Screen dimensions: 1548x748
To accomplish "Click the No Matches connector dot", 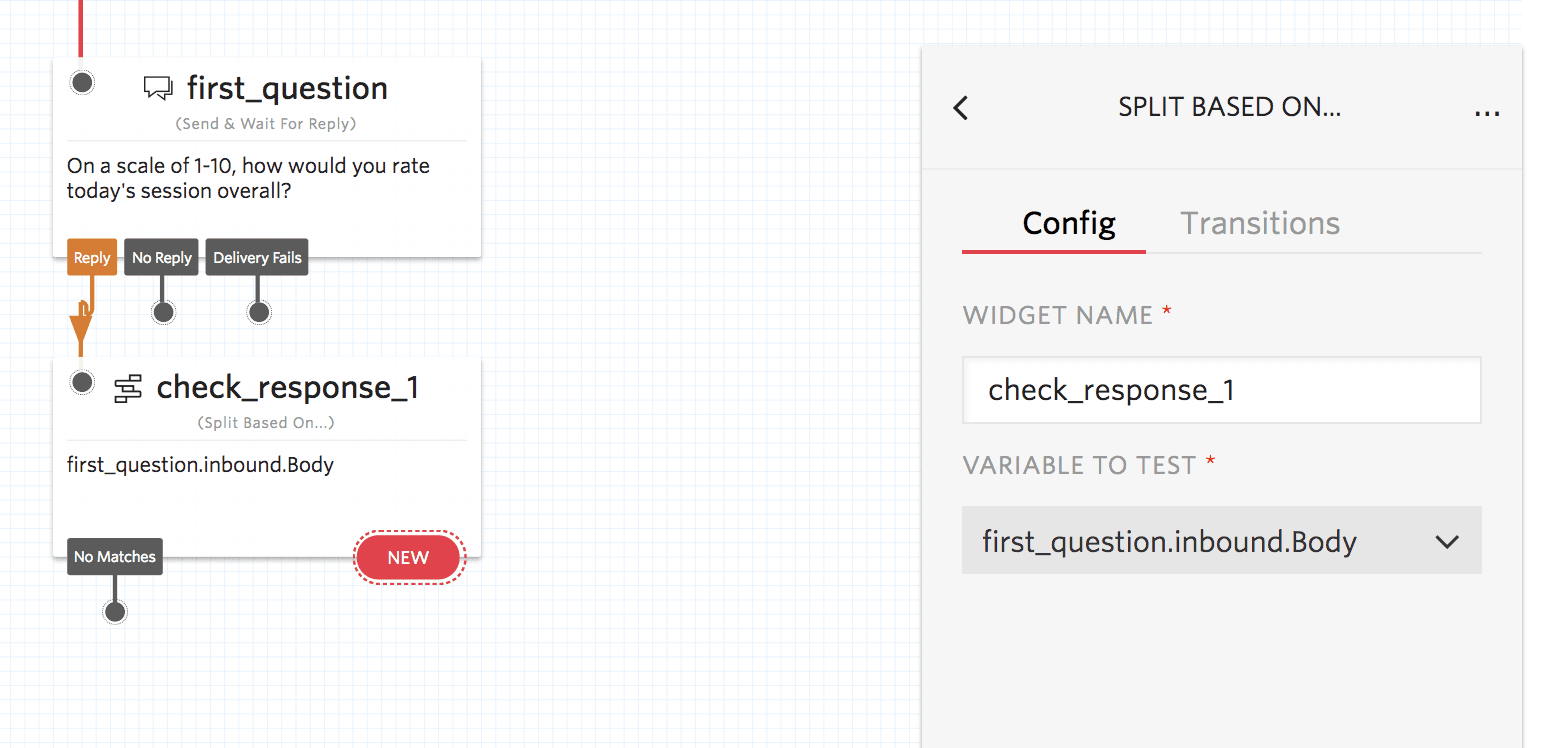I will coord(114,609).
